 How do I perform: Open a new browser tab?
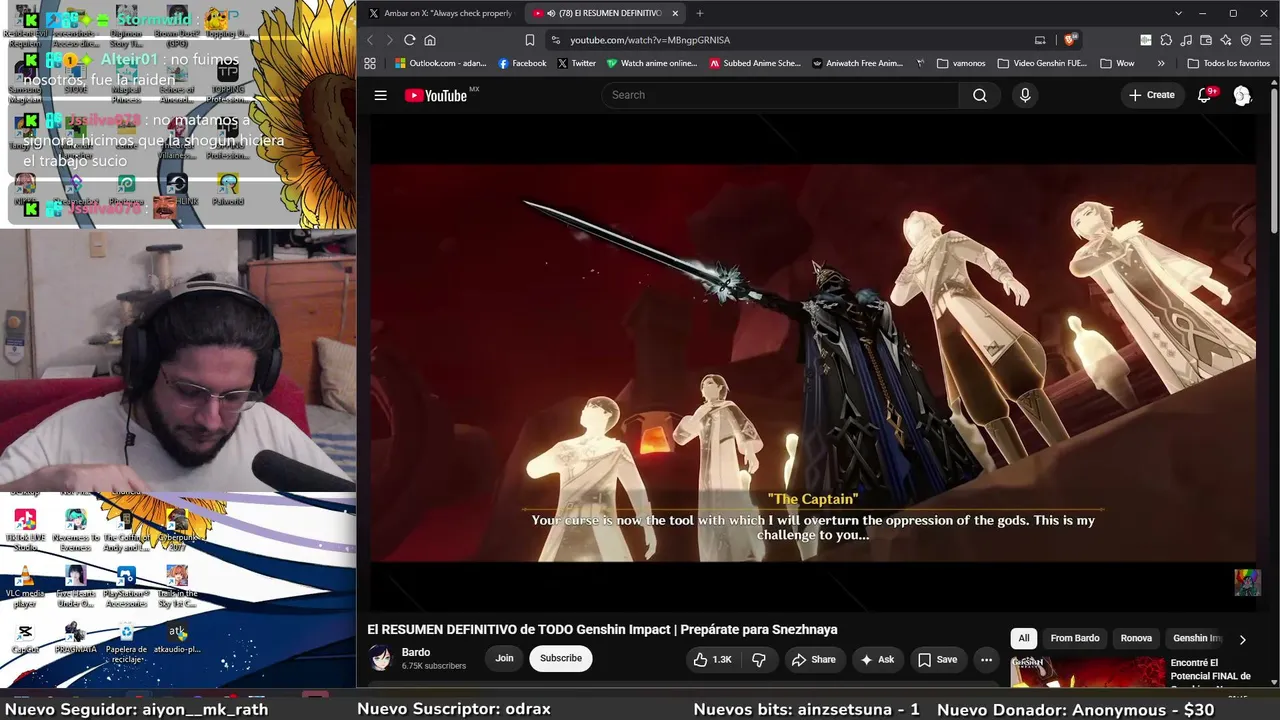[700, 13]
